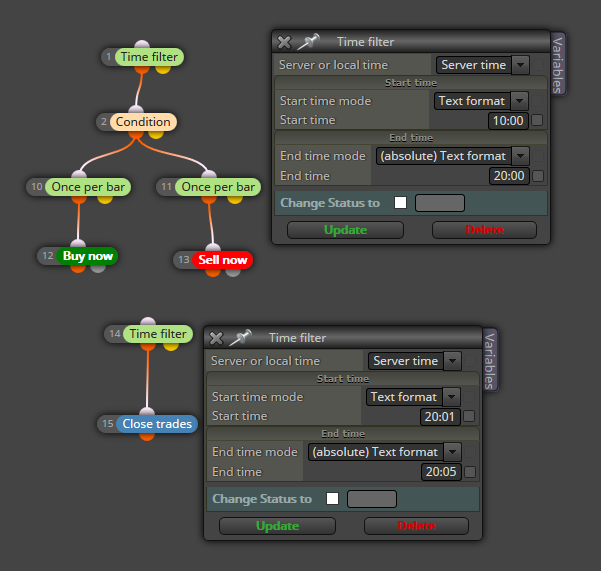Click orange output connector of Time filter 1
Screen dimensions: 601x571
pyautogui.click(x=142, y=70)
